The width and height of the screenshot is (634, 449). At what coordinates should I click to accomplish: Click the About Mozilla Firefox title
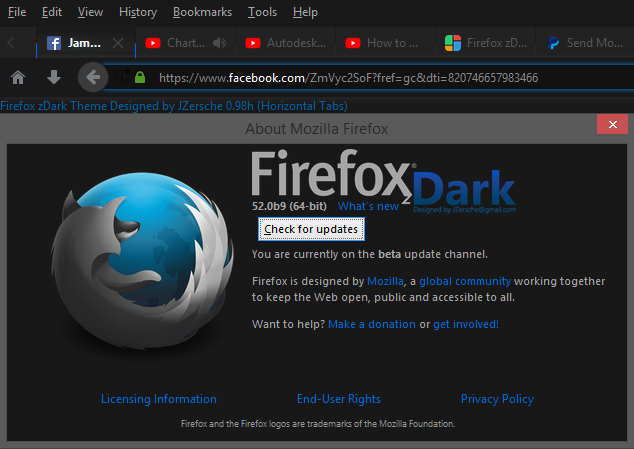317,129
